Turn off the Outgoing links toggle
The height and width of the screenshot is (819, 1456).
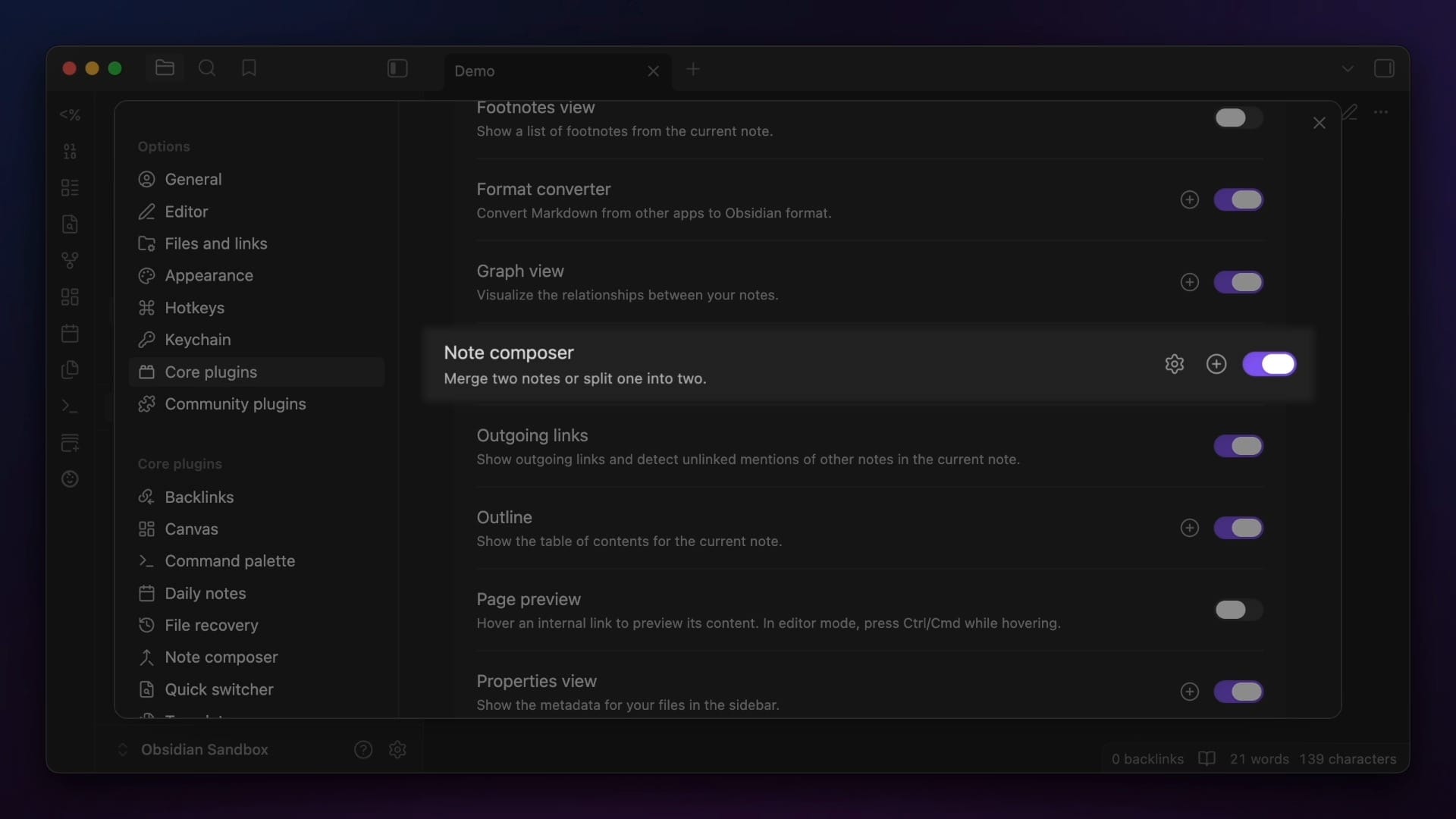(x=1238, y=446)
